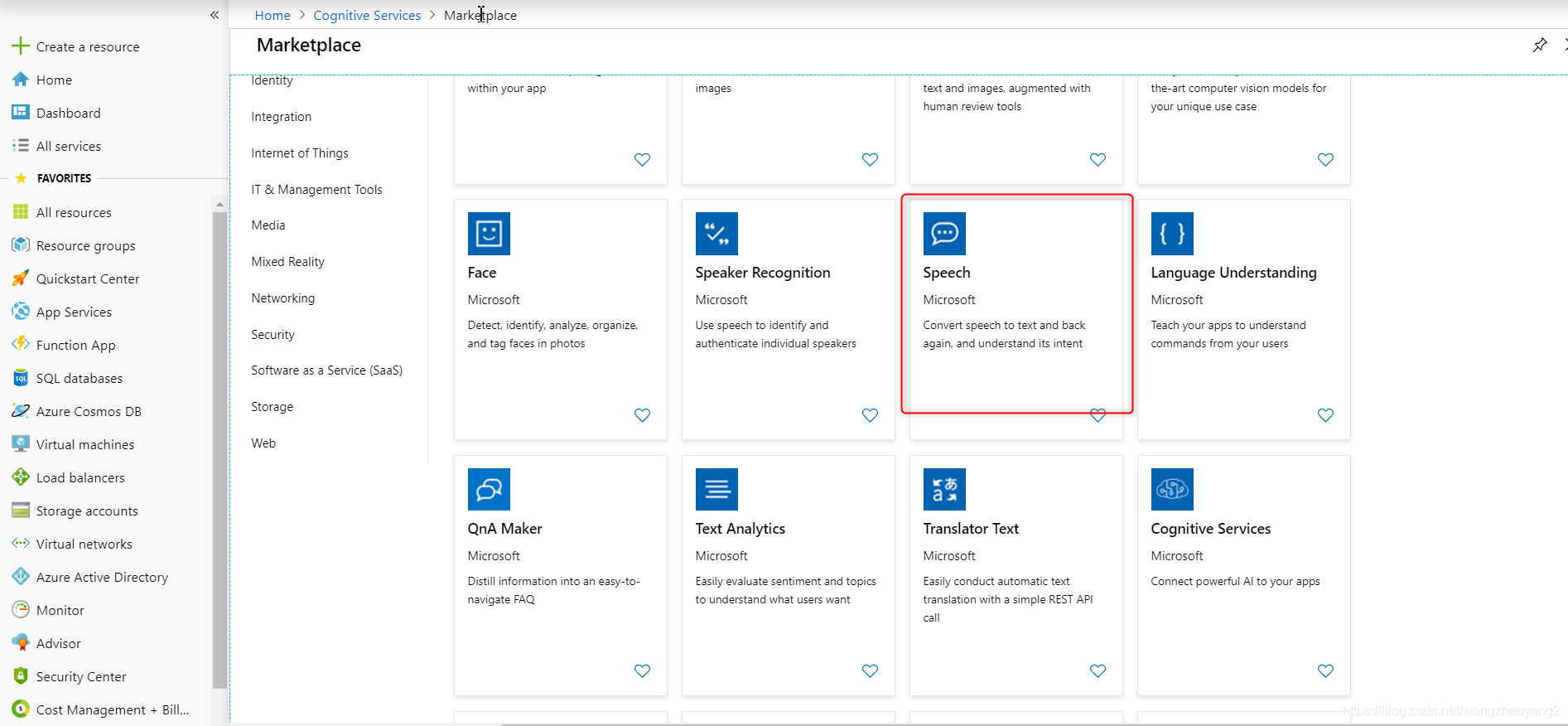The image size is (1568, 726).
Task: Go to Home breadcrumb link
Action: tap(273, 15)
